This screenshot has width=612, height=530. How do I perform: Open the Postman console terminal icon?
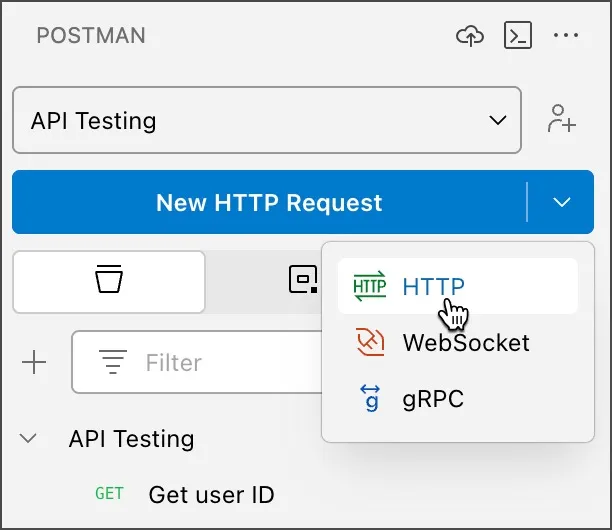coord(518,35)
